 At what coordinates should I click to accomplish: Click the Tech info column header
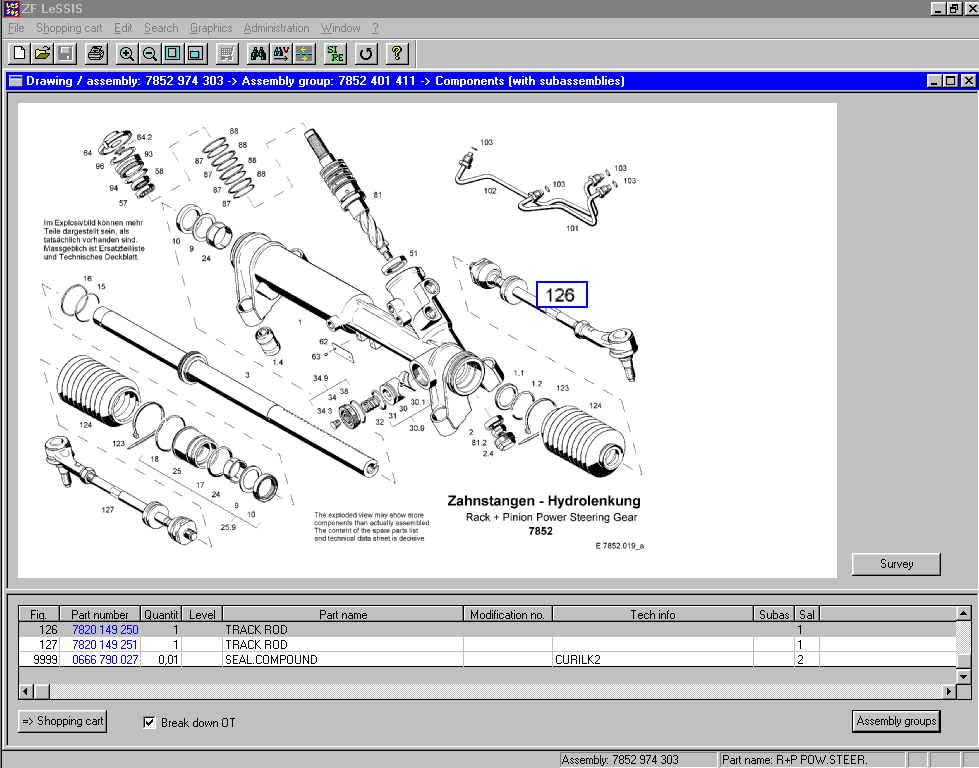pos(652,614)
